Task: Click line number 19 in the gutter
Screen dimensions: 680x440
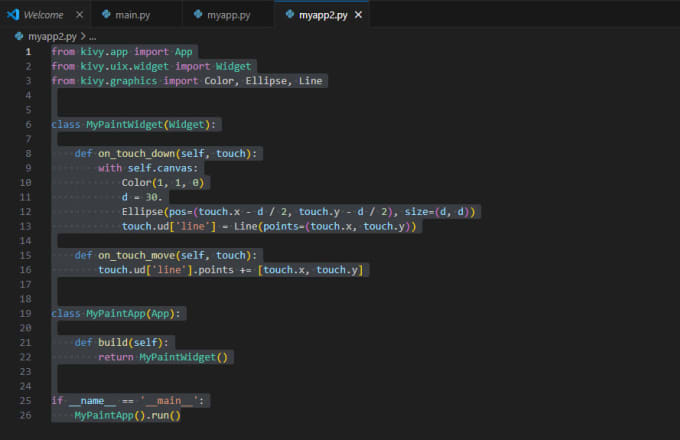Action: 26,314
